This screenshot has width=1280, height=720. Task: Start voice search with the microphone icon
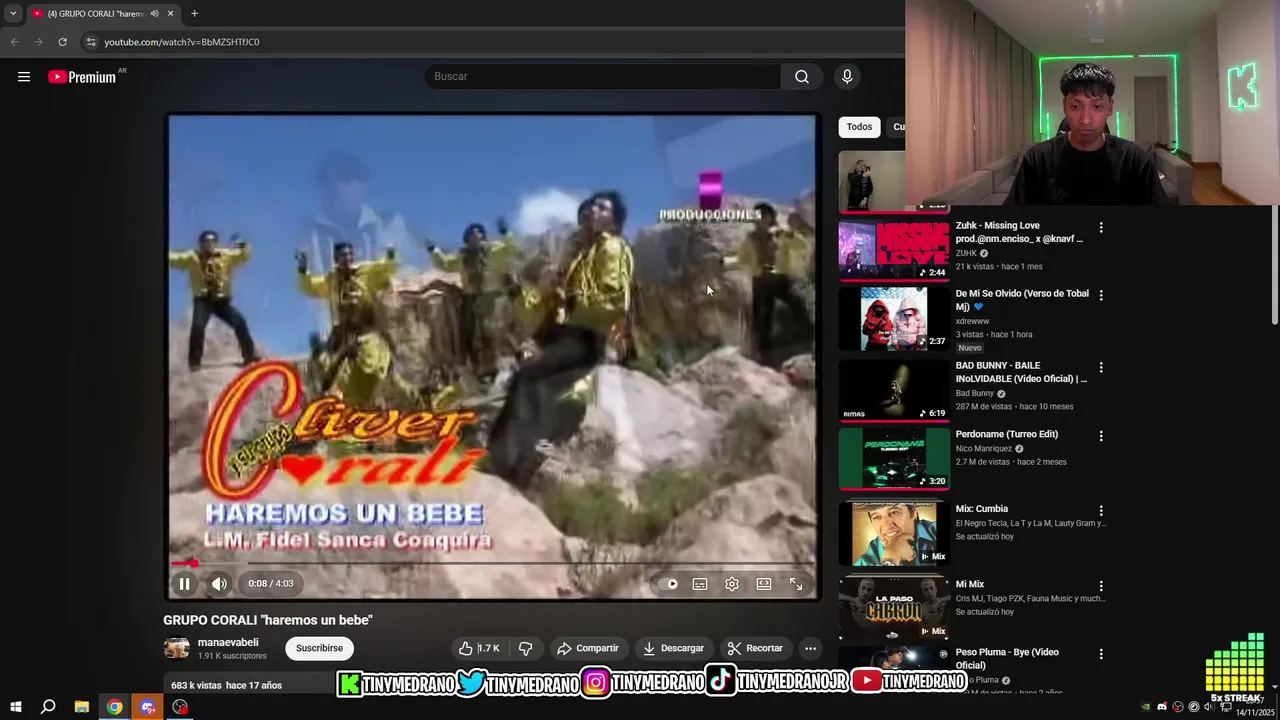tap(847, 77)
